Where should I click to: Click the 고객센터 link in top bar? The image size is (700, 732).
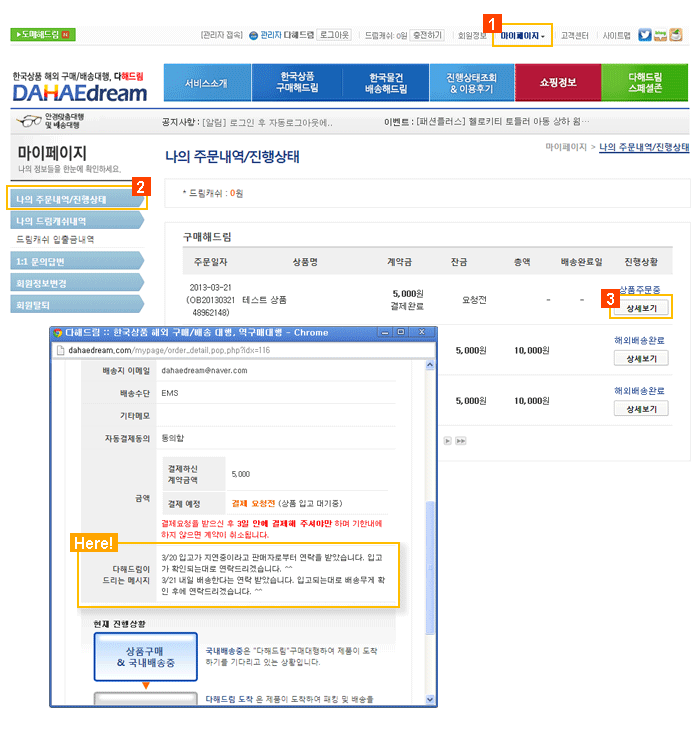(575, 35)
